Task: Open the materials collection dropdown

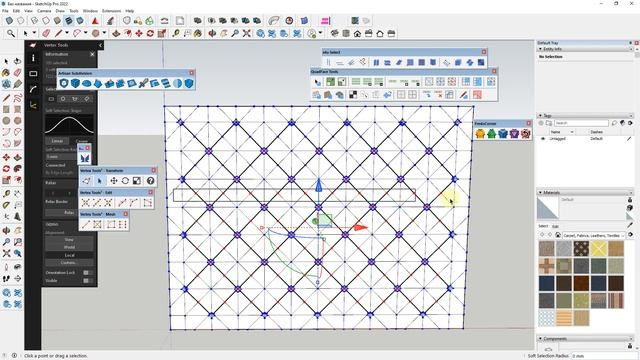Action: coord(594,236)
